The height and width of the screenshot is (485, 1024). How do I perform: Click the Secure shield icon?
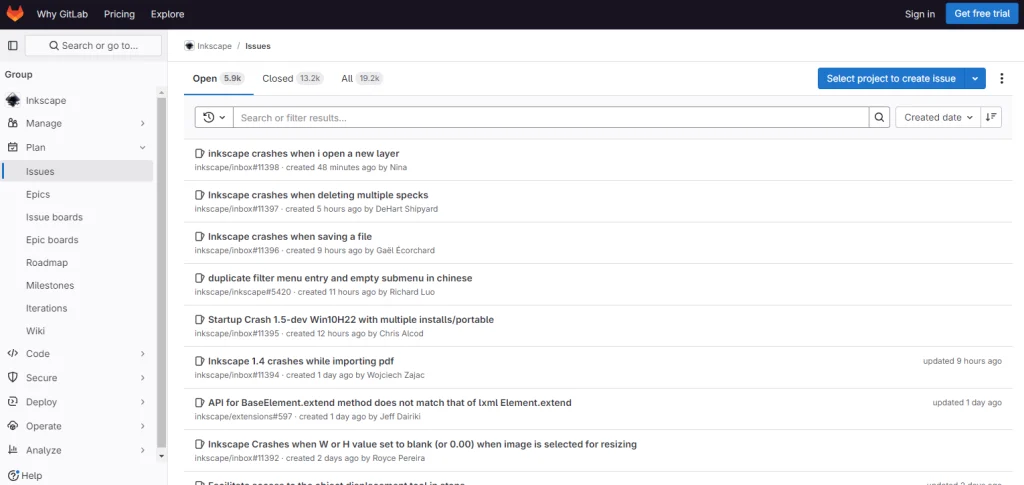tap(12, 378)
